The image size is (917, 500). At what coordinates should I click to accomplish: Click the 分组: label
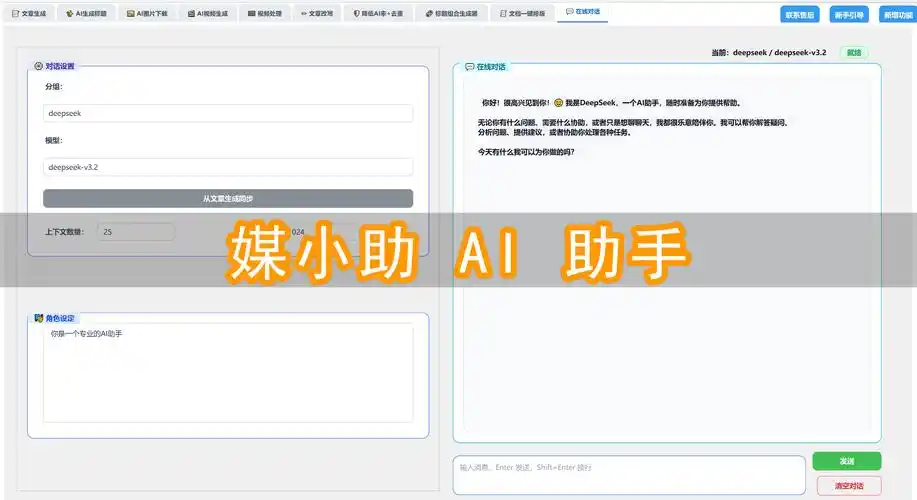[54, 87]
